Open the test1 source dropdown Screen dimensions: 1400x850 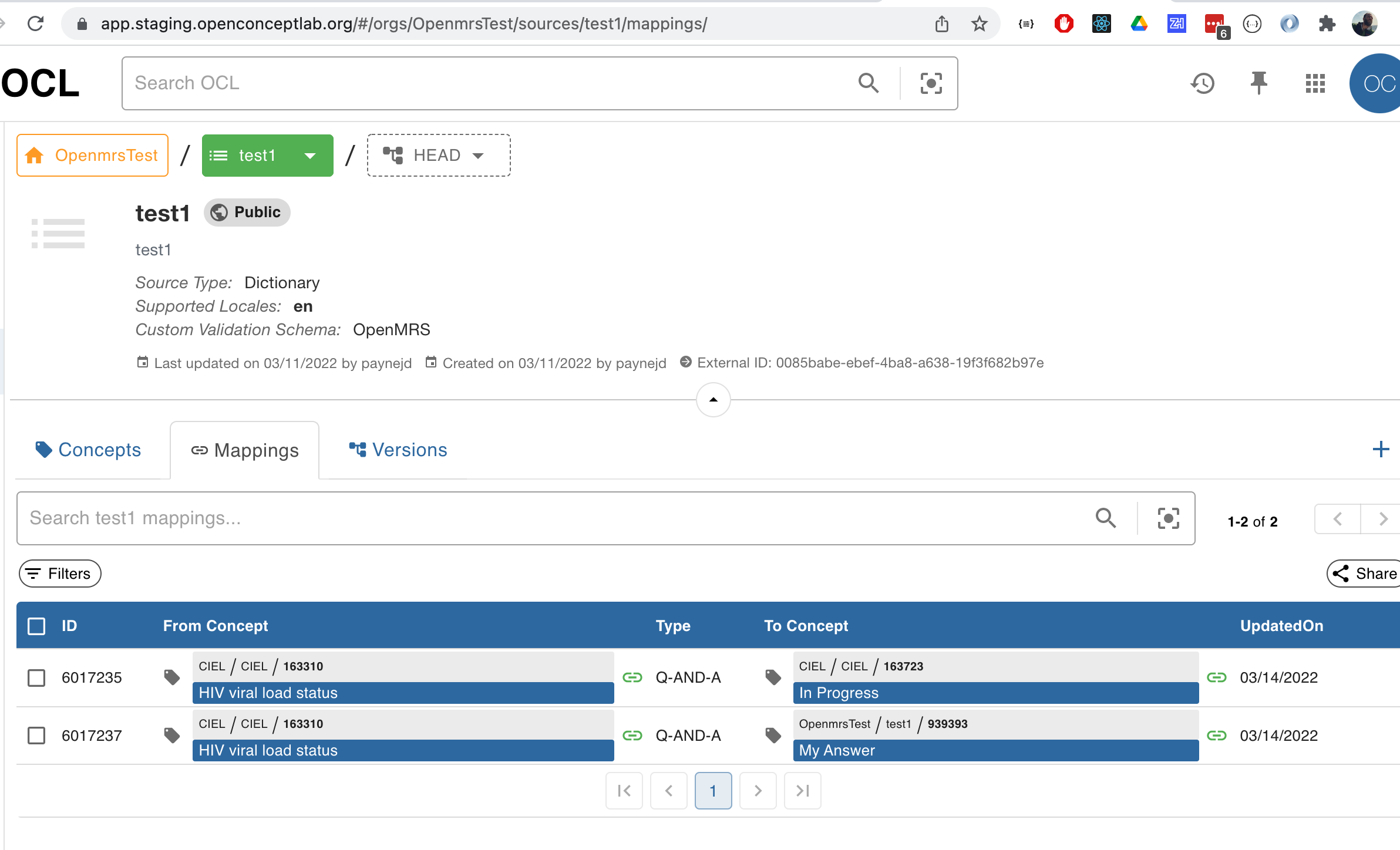tap(309, 155)
